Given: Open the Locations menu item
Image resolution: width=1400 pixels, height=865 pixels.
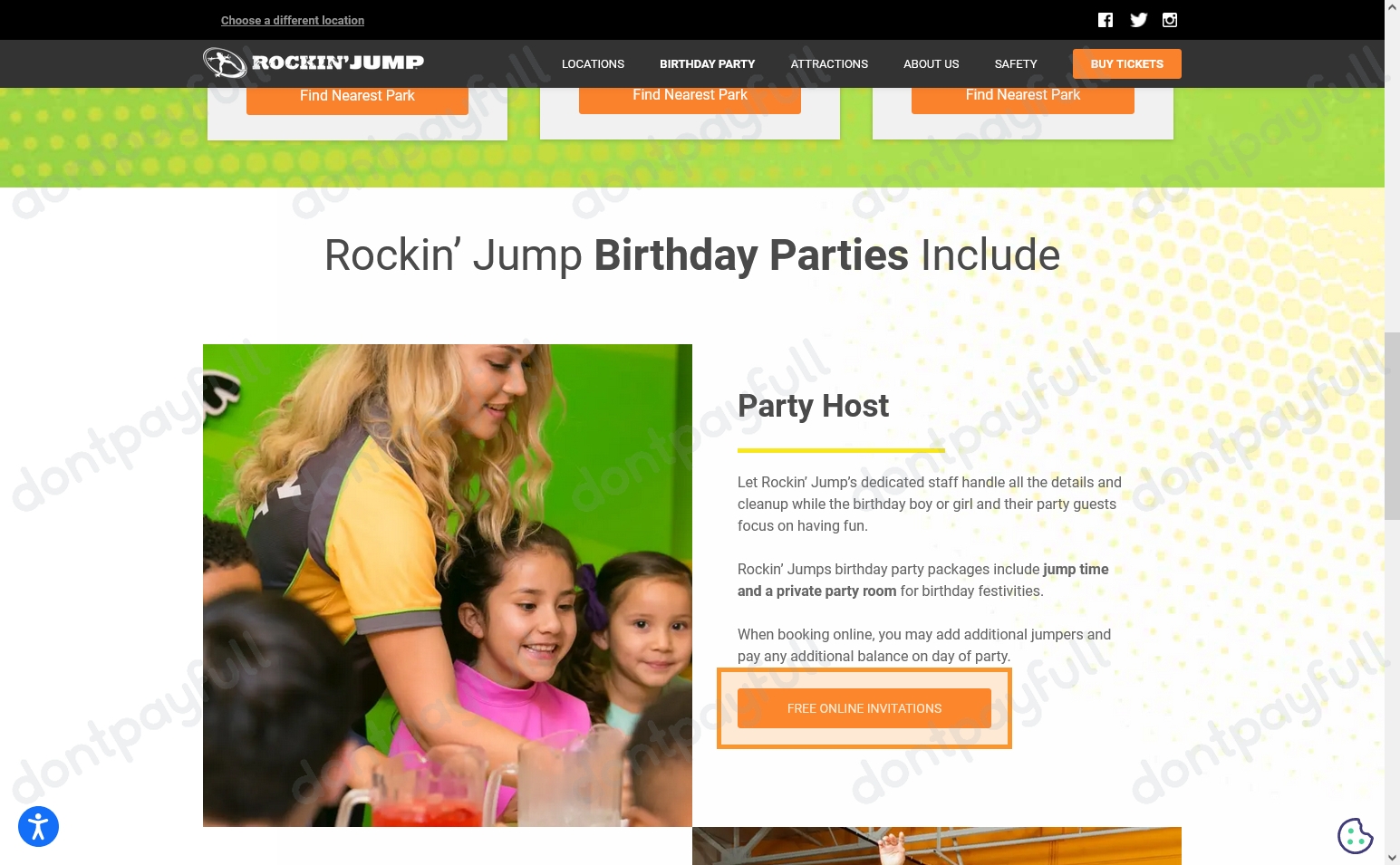Looking at the screenshot, I should (593, 64).
